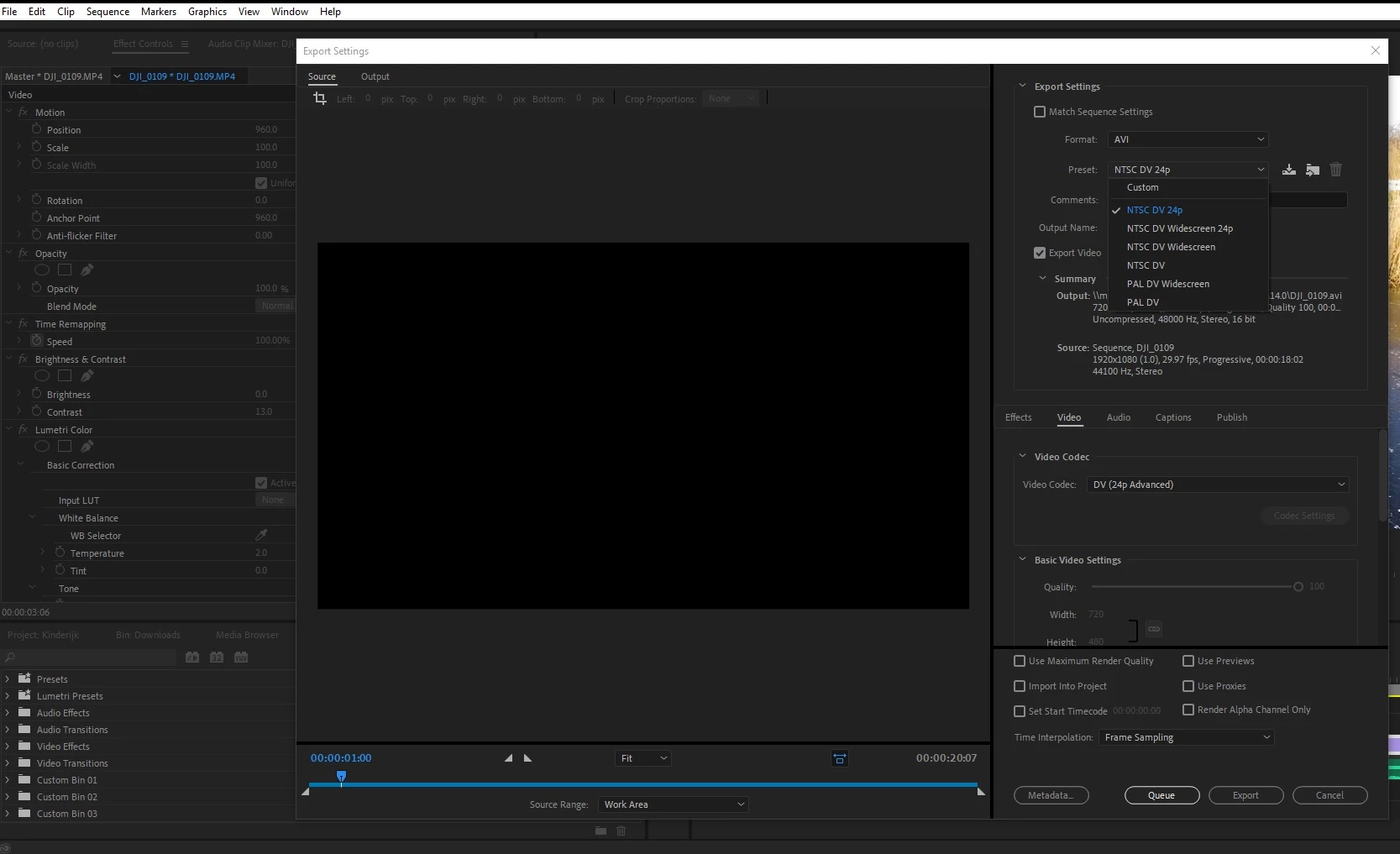
Task: Open the Source Range dropdown
Action: (673, 804)
